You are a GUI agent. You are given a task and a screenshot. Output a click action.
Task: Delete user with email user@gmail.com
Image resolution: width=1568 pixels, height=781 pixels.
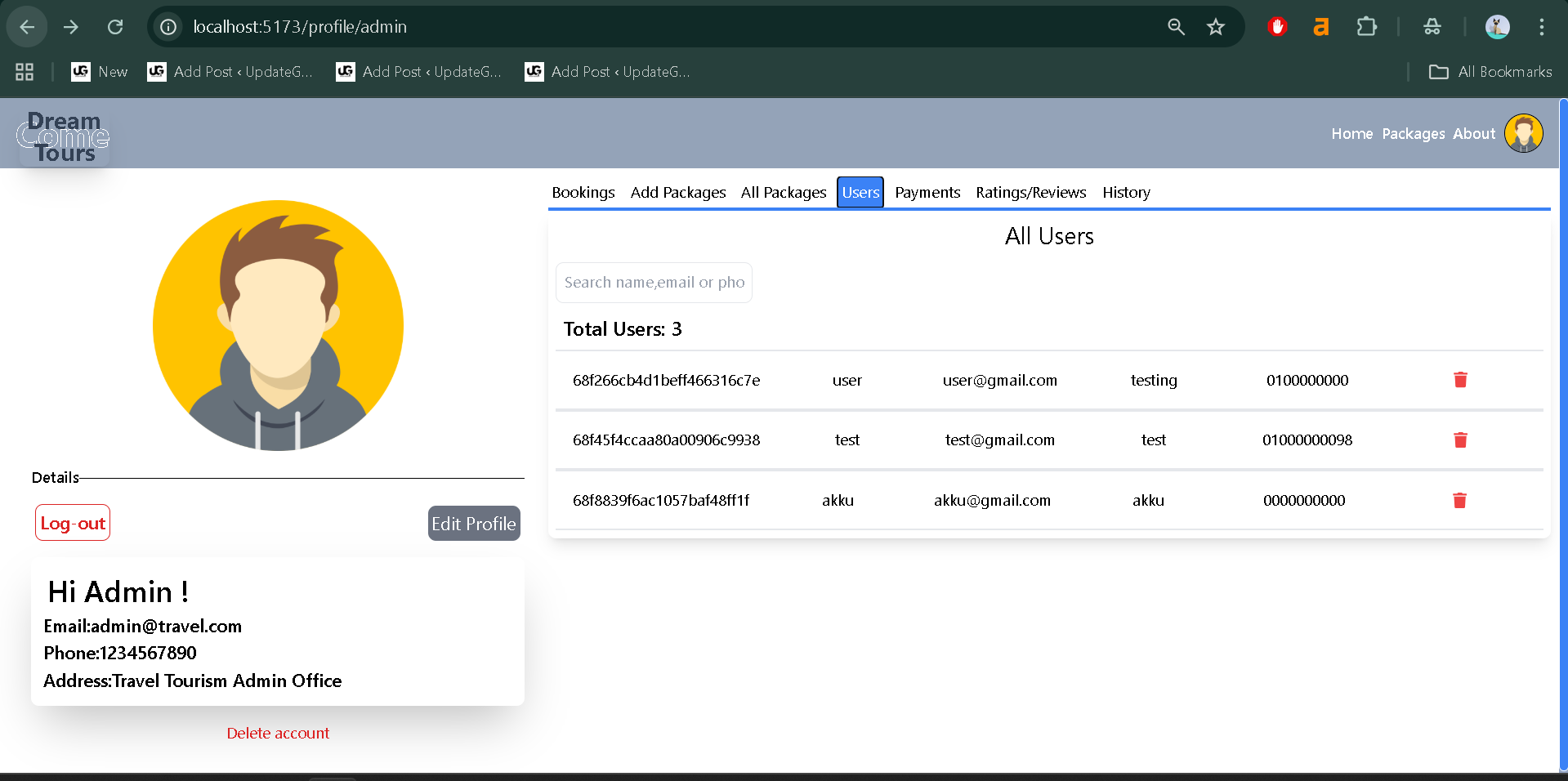(1460, 380)
